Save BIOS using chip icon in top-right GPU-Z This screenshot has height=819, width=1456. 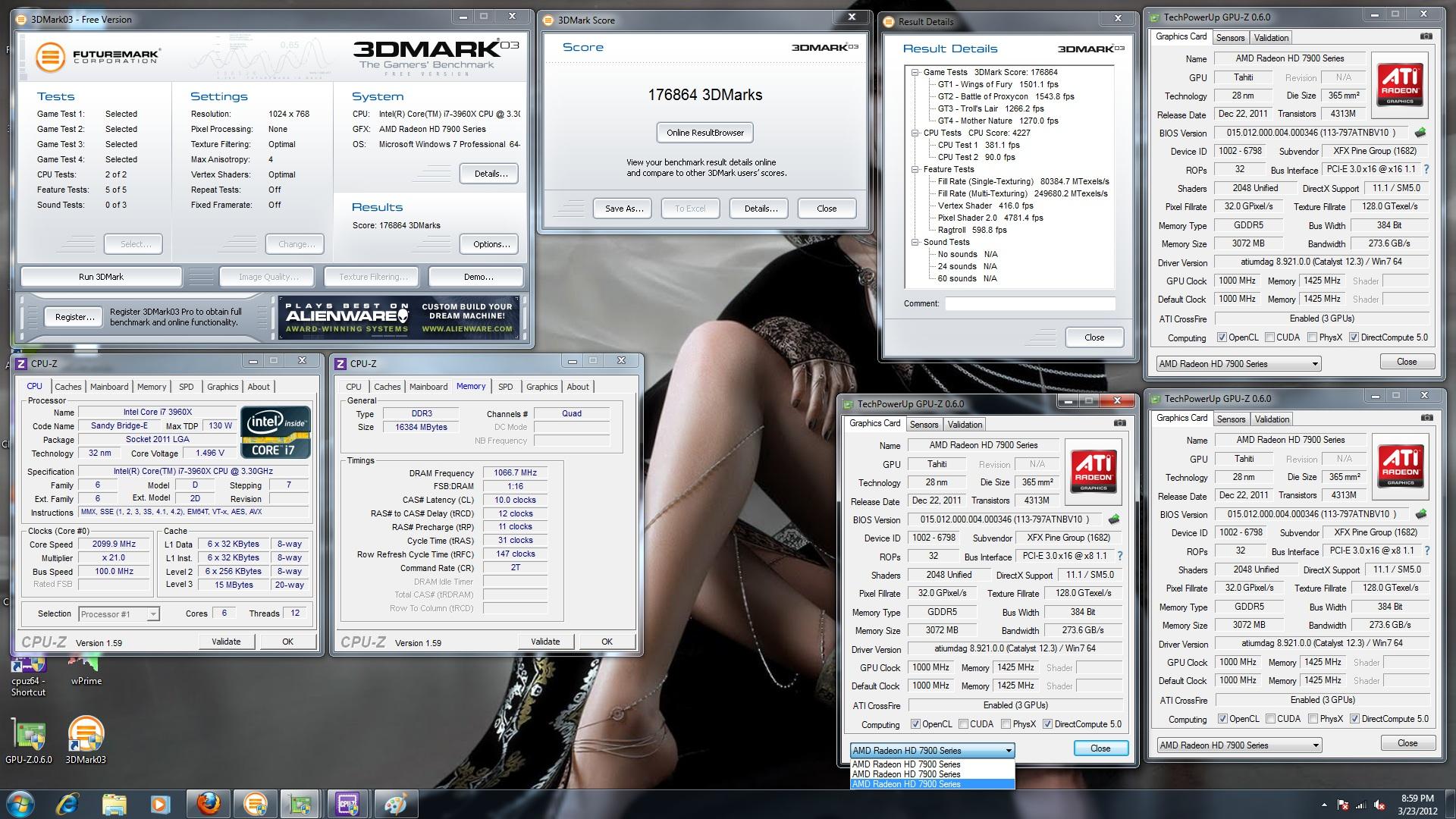[1420, 133]
